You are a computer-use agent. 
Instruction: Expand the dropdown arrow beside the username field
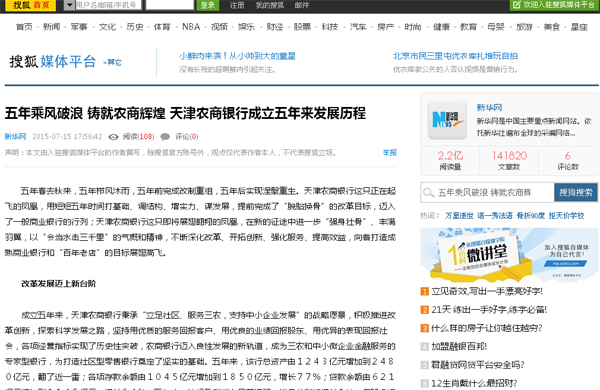69,5
